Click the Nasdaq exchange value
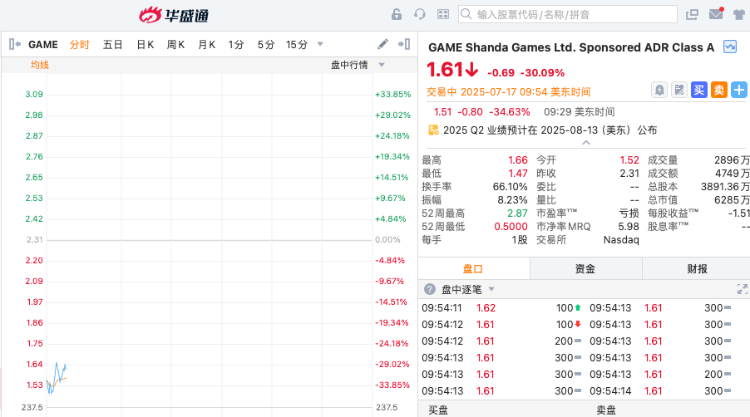The height and width of the screenshot is (417, 750). pyautogui.click(x=621, y=240)
